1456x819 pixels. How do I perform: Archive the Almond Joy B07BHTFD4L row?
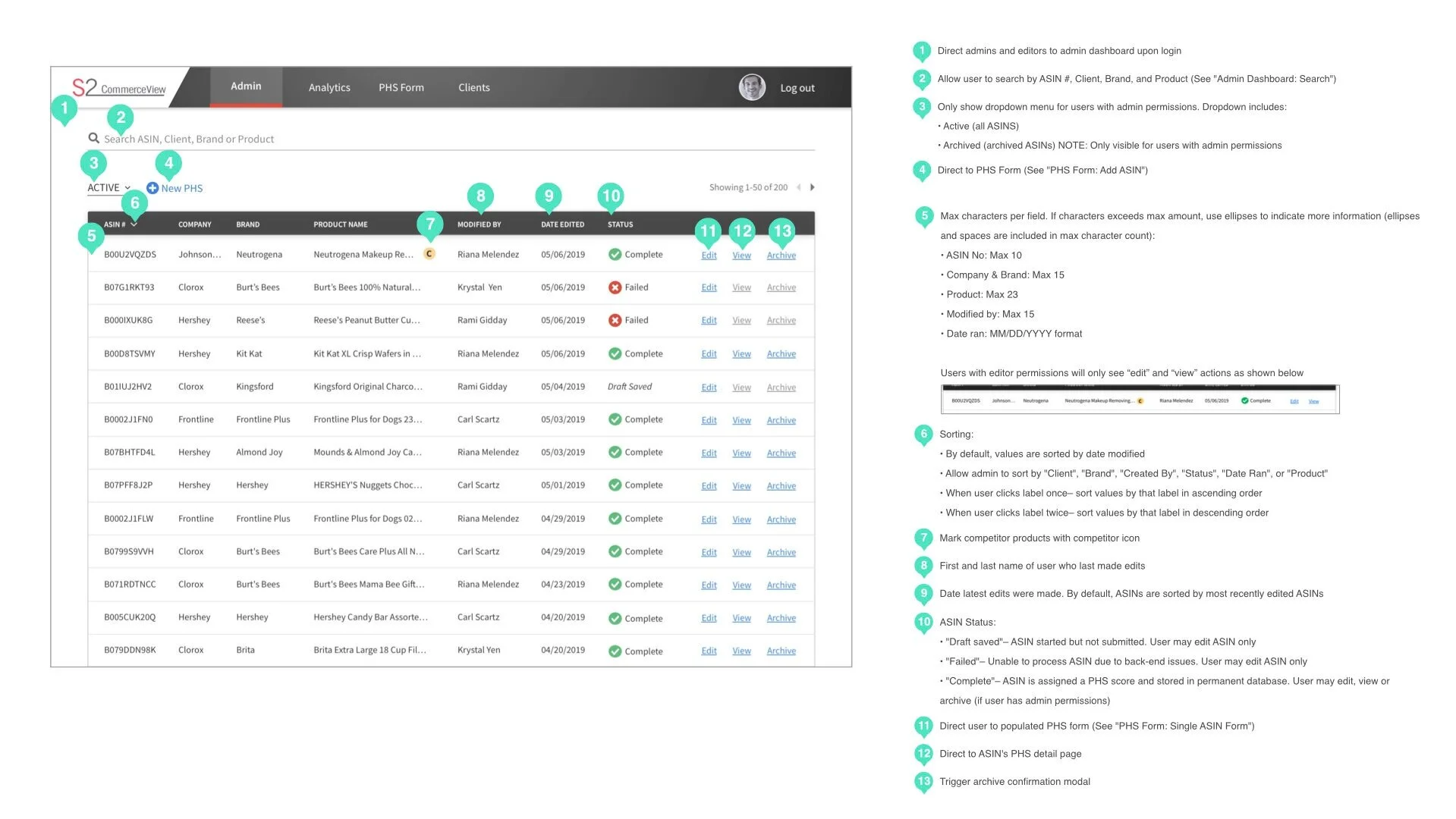(x=781, y=453)
